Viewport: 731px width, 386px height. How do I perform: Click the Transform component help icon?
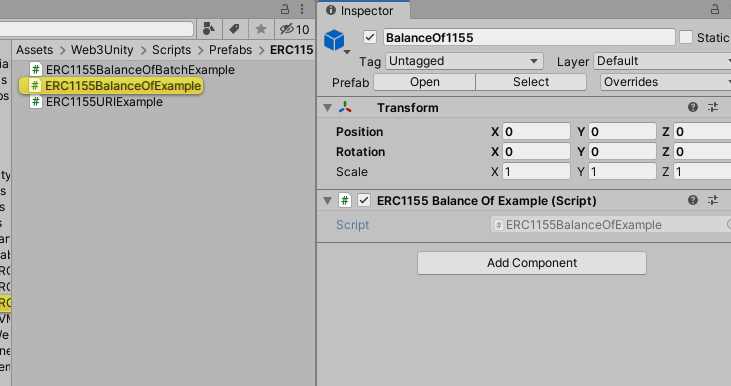[693, 107]
